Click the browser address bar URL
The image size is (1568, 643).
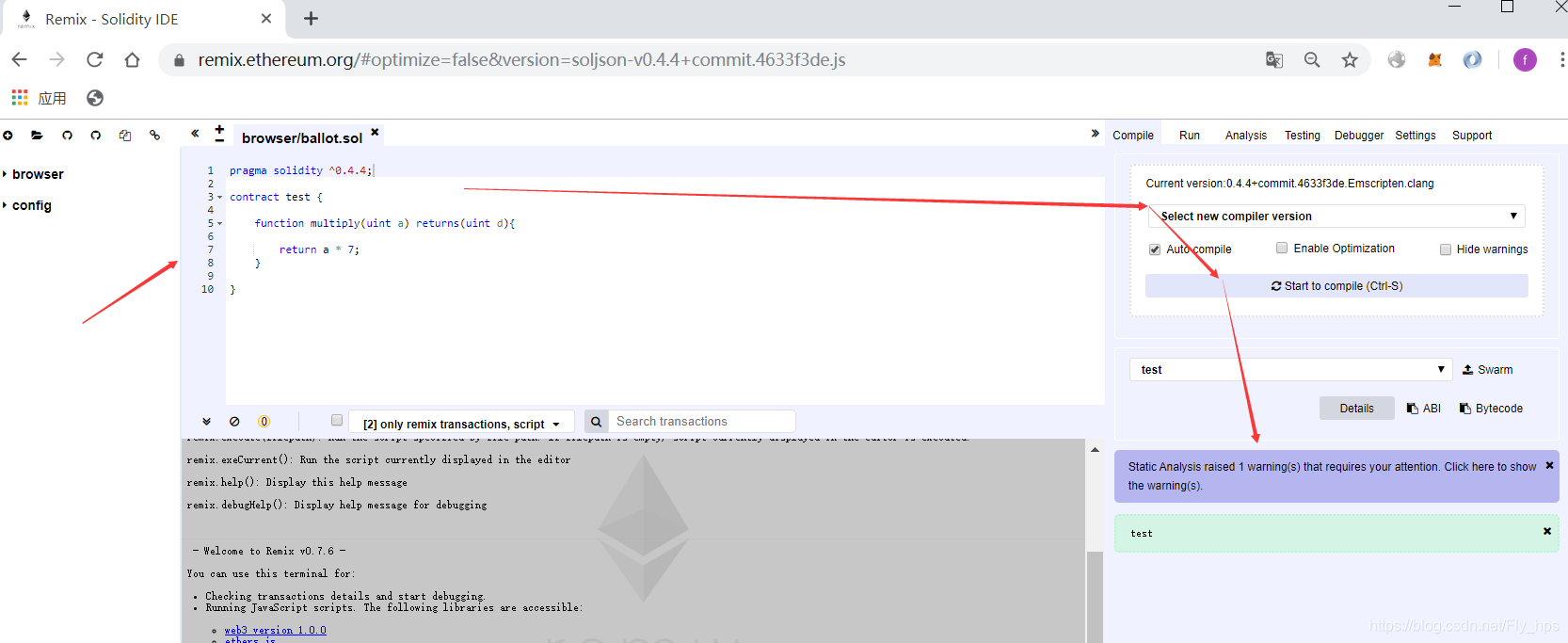click(x=521, y=60)
